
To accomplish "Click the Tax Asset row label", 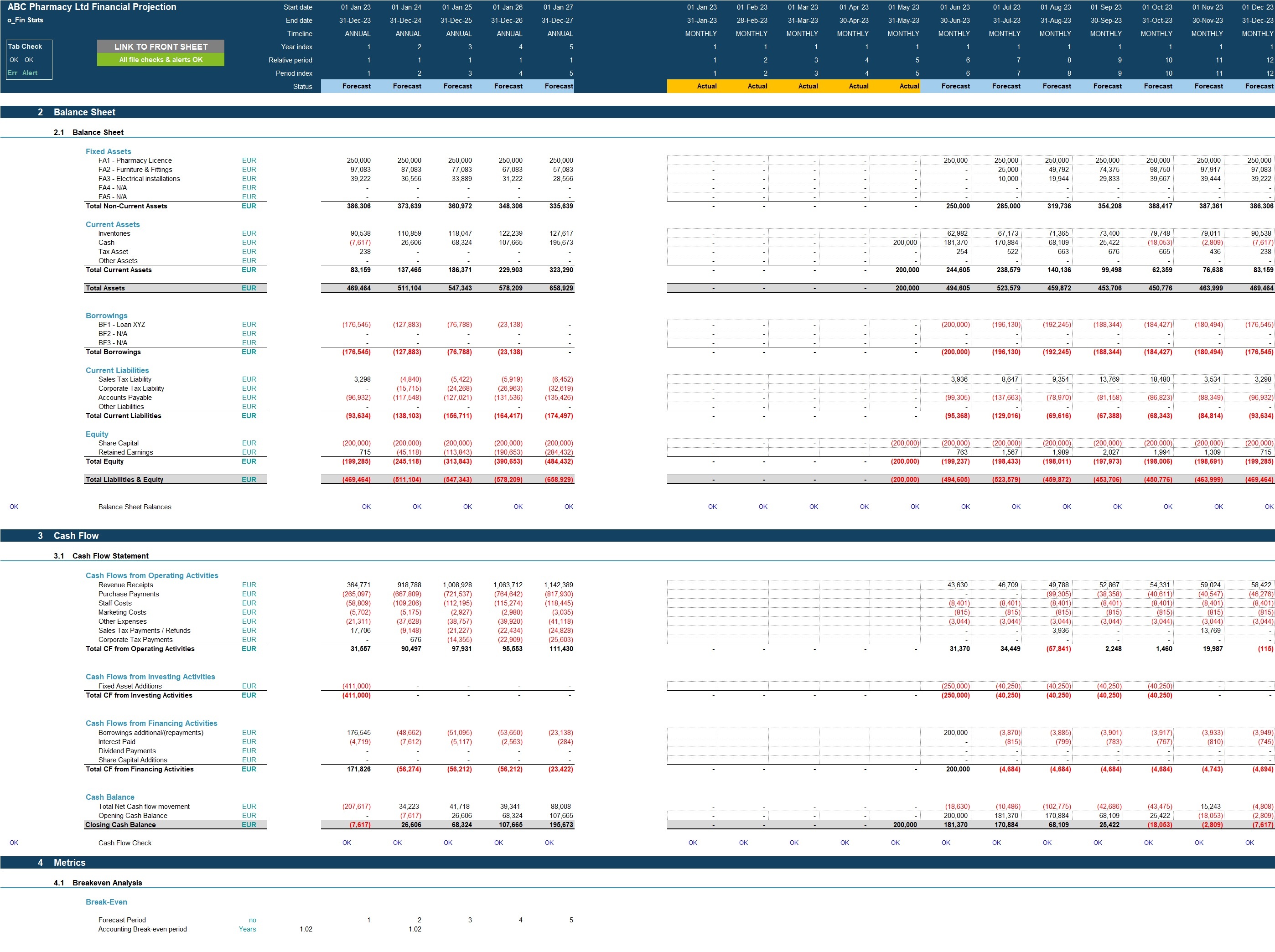I will tap(114, 252).
